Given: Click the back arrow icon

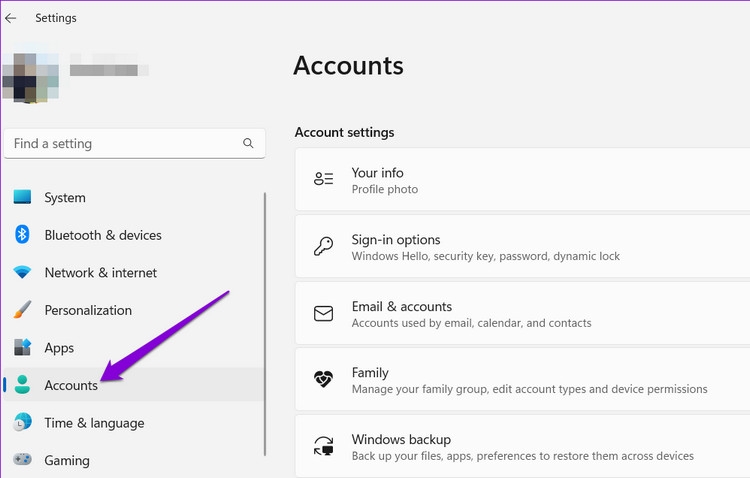Looking at the screenshot, I should (11, 18).
